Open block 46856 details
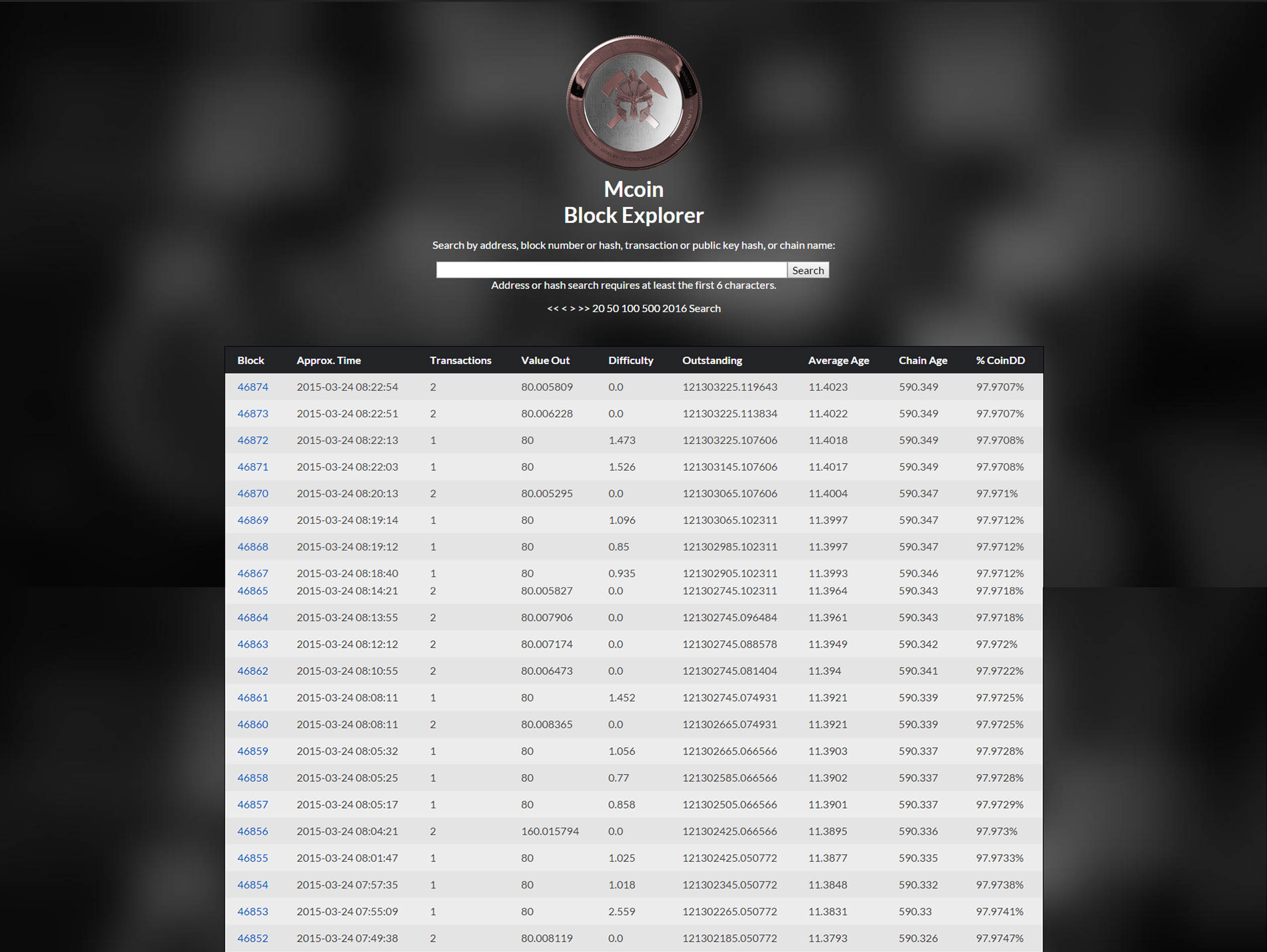 click(x=253, y=831)
